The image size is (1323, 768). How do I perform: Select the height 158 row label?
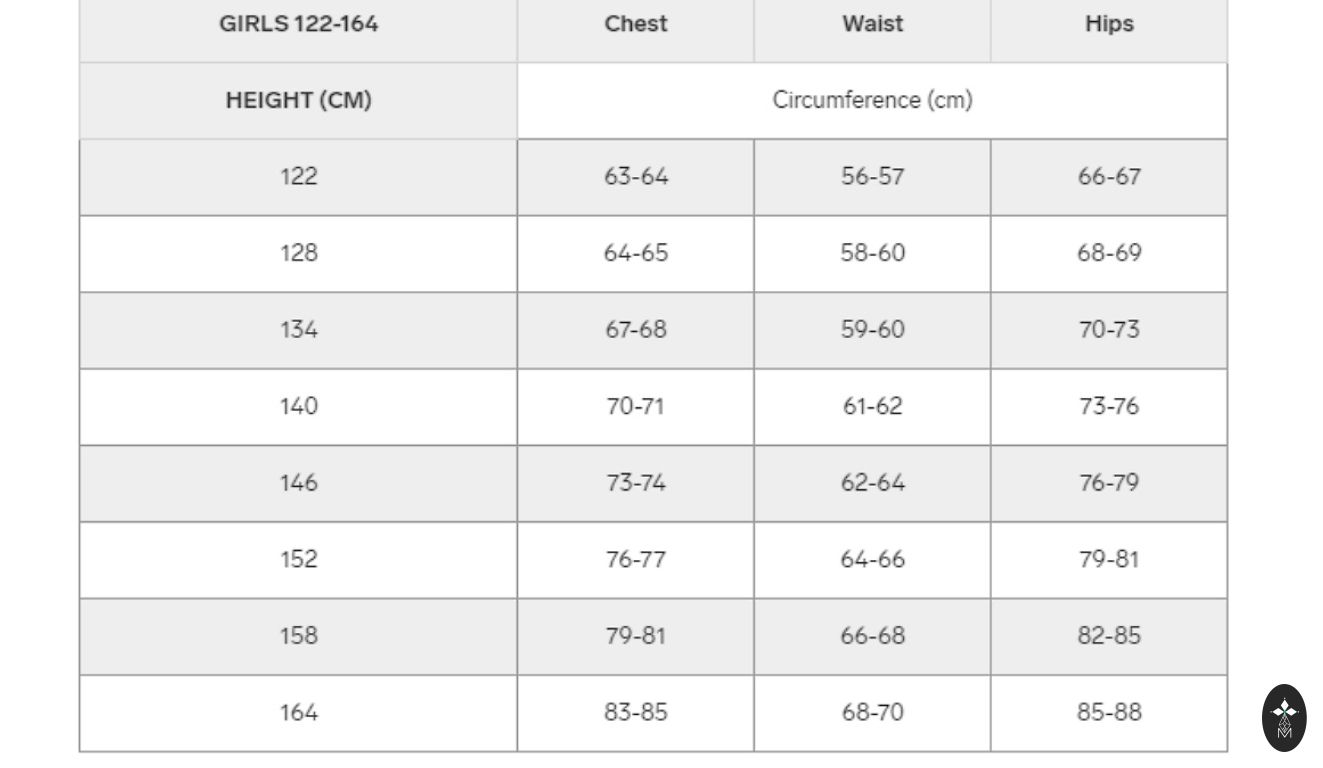pyautogui.click(x=298, y=635)
